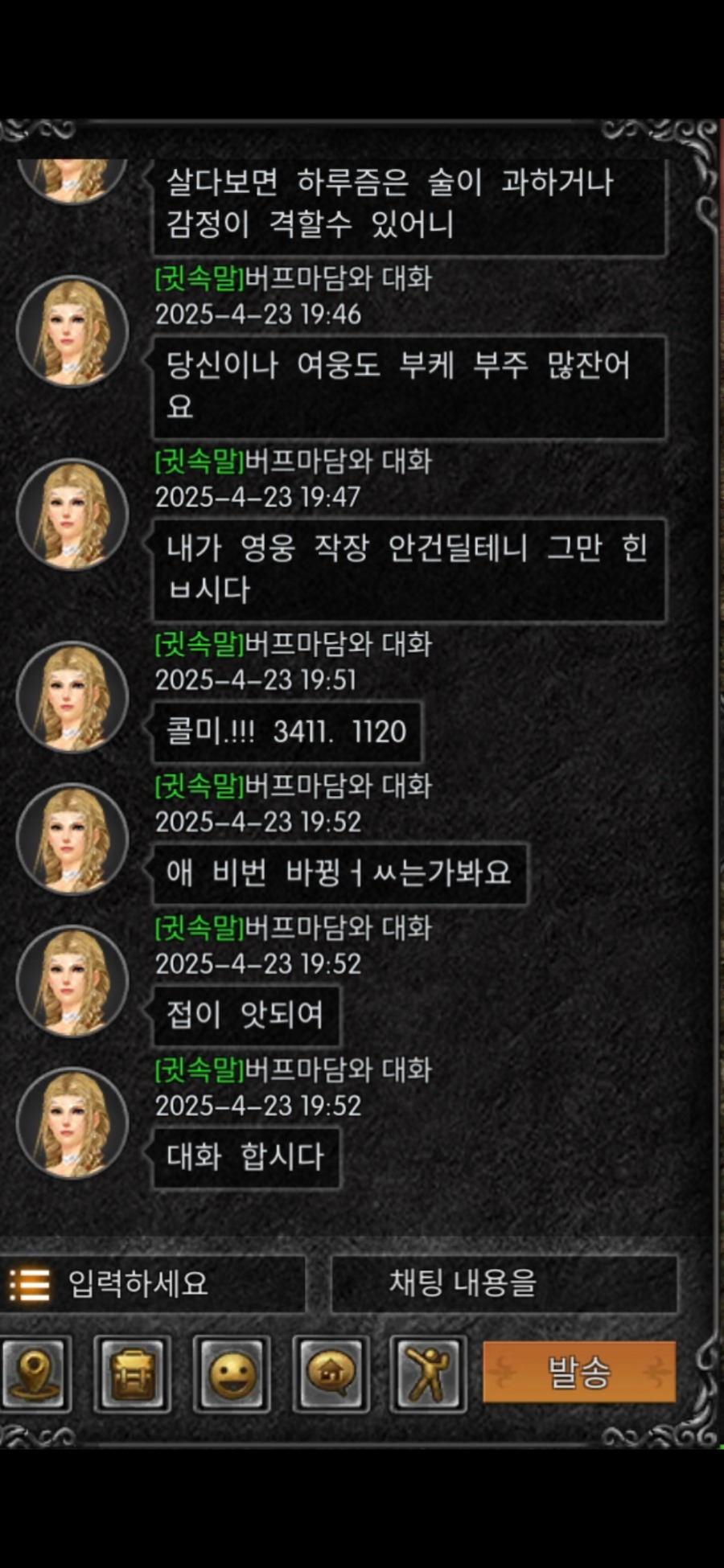This screenshot has width=724, height=1568.
Task: Tap [귓속말]버프마담와 대화 header at 19:51
Action: pos(294,644)
